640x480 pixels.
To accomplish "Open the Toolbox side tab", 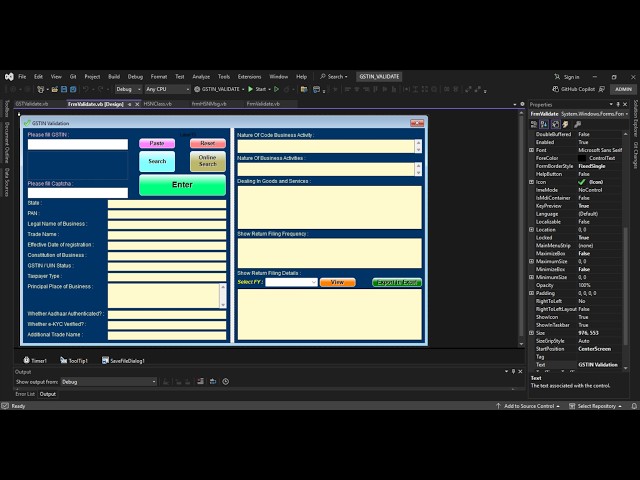I will click(7, 109).
